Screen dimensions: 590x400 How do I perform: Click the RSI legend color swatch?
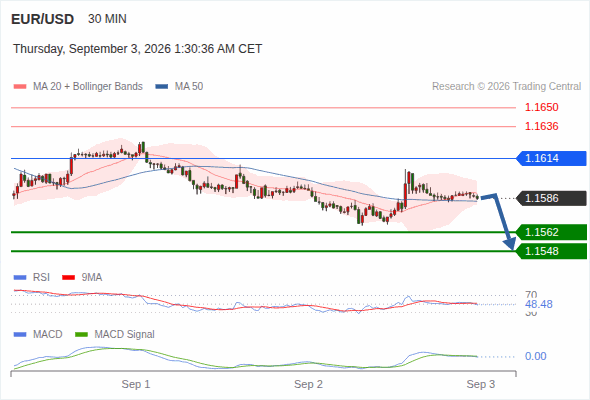pyautogui.click(x=20, y=278)
